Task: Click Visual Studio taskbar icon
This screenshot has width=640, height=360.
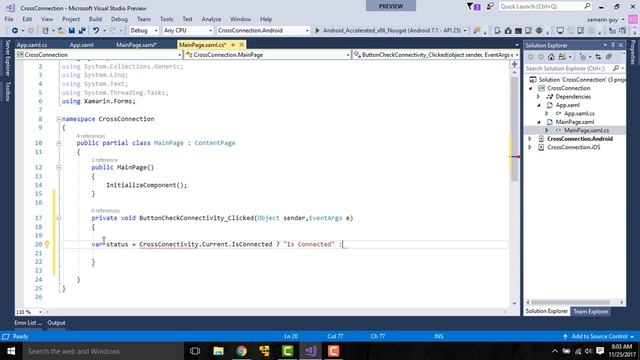Action: [311, 351]
